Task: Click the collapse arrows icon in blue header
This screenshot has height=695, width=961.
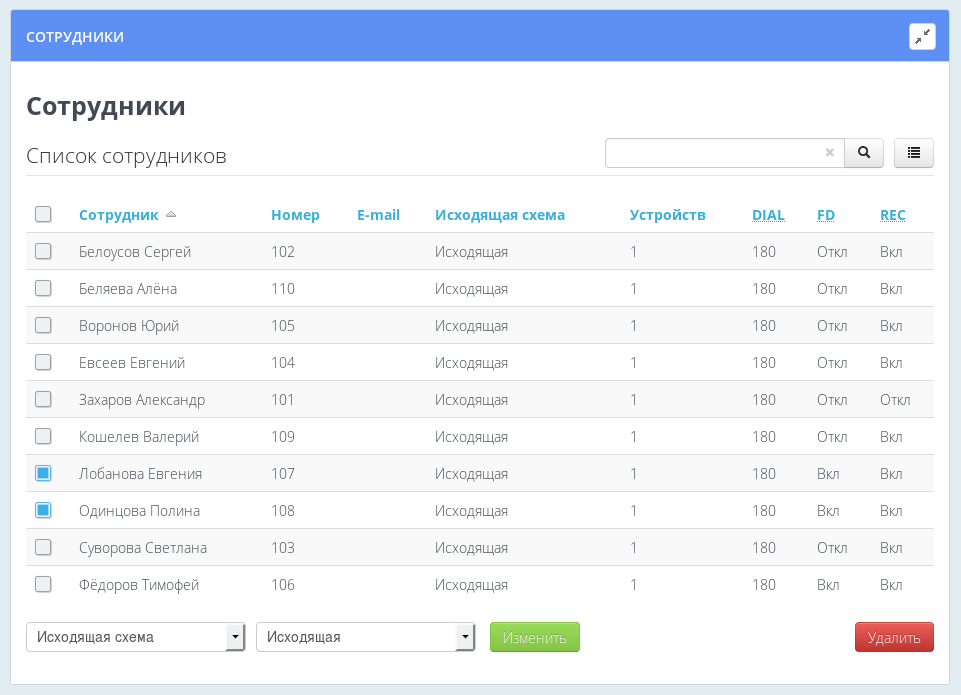Action: (922, 35)
